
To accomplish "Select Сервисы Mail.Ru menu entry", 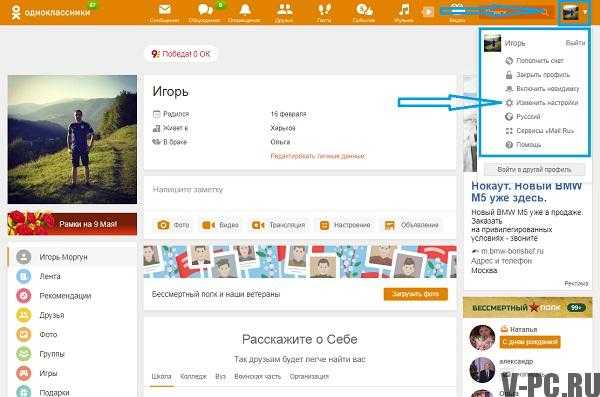I will pos(545,131).
